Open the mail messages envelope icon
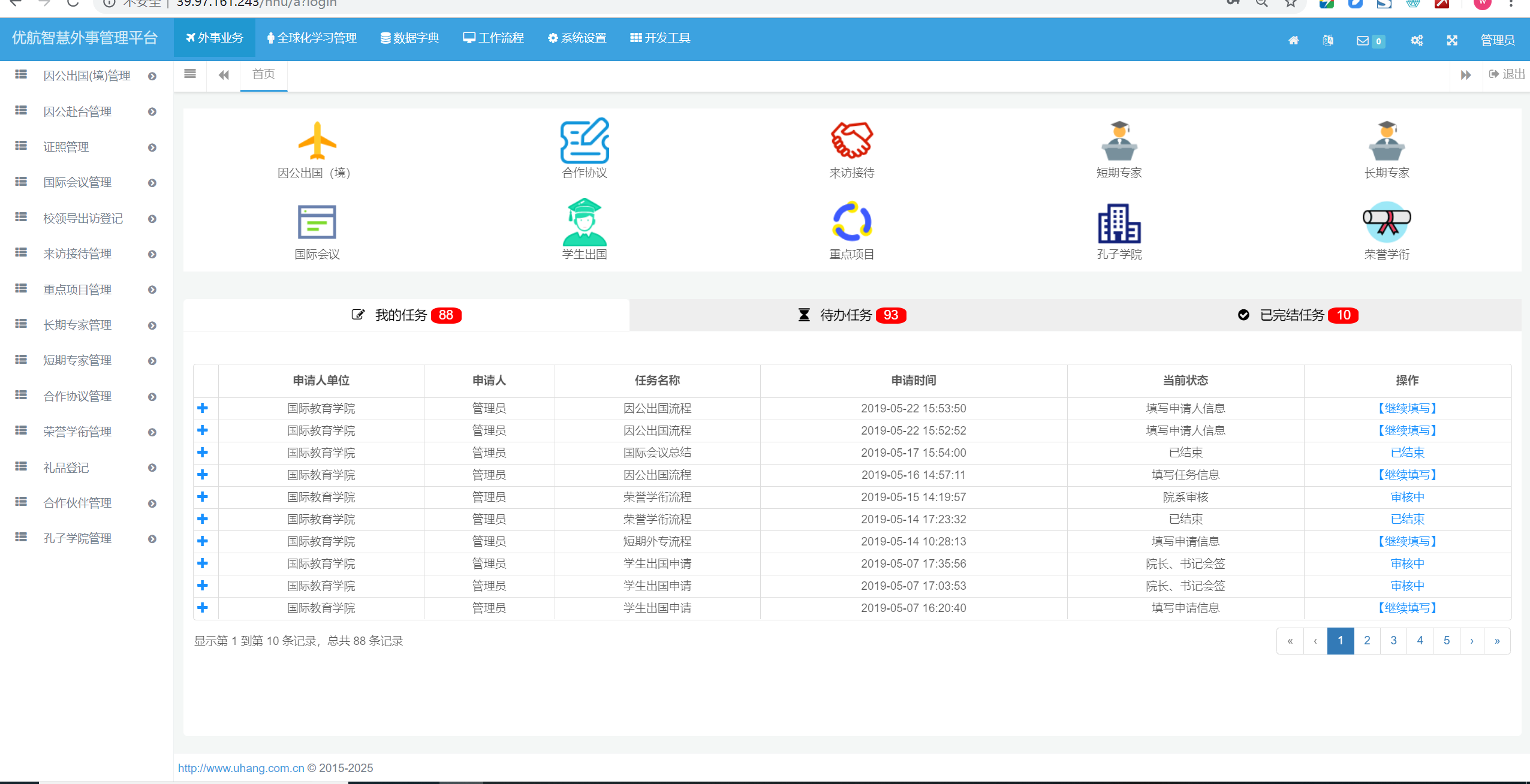Viewport: 1530px width, 784px height. click(x=1363, y=40)
